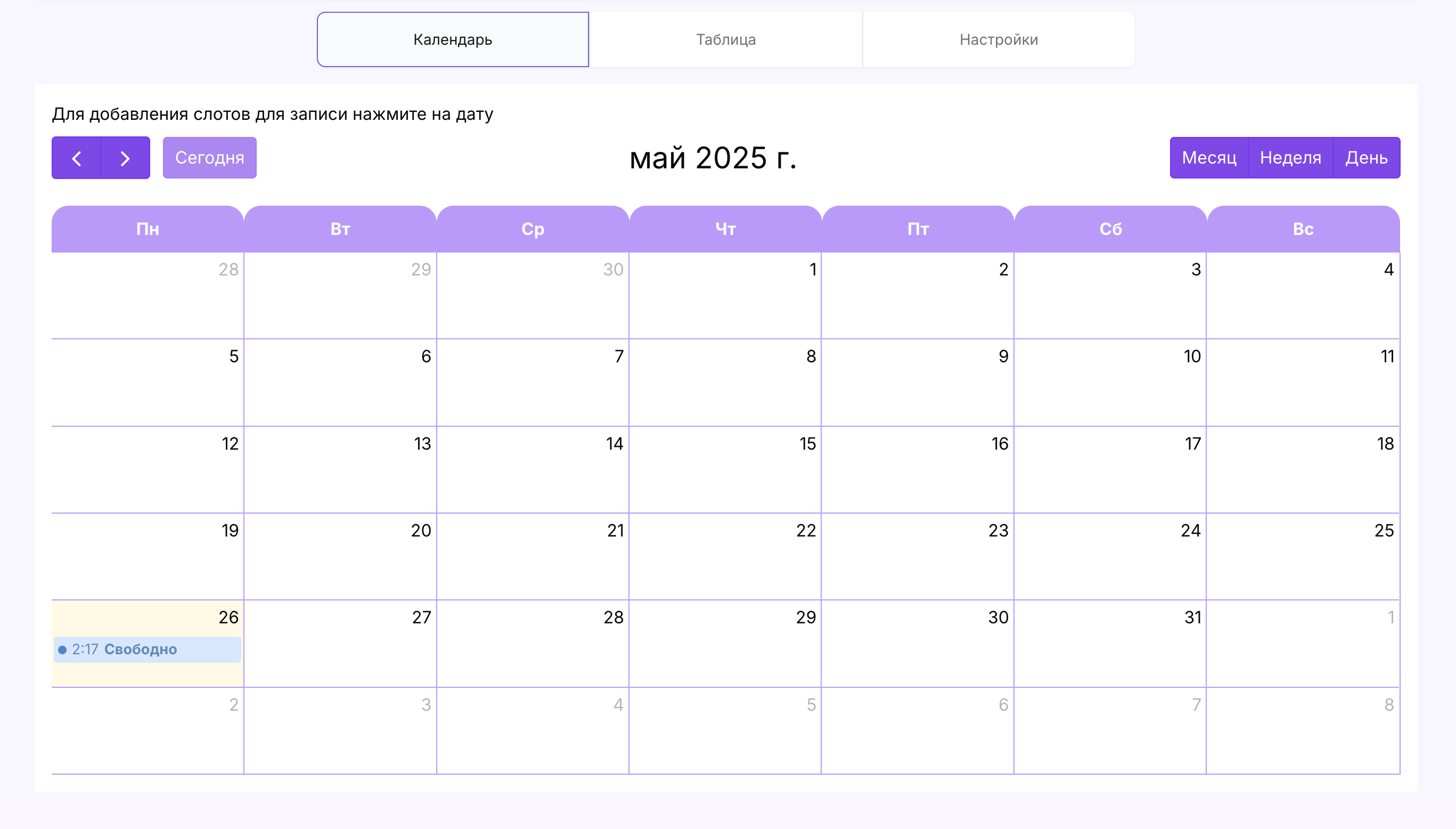Screen dimensions: 1456x829
Task: Open the Настройки tab
Action: pyautogui.click(x=998, y=39)
